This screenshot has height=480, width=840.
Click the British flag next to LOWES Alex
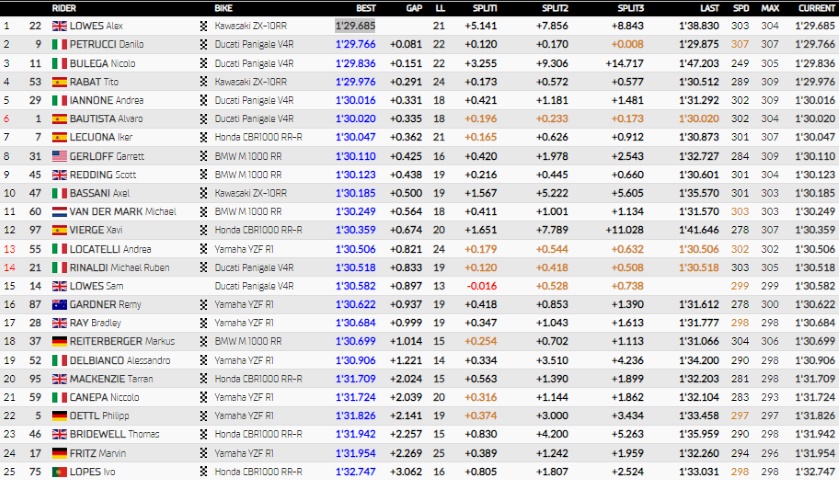click(x=59, y=26)
